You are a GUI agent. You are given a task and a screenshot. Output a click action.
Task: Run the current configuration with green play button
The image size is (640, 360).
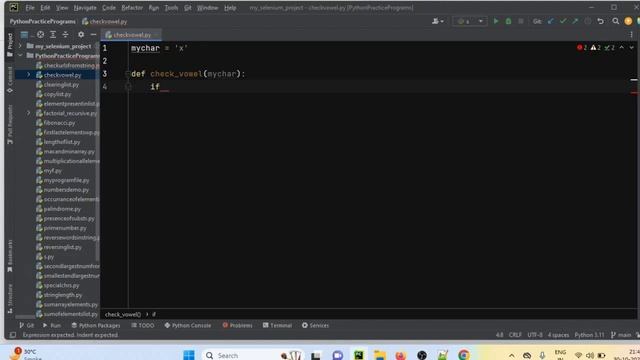[x=496, y=21]
